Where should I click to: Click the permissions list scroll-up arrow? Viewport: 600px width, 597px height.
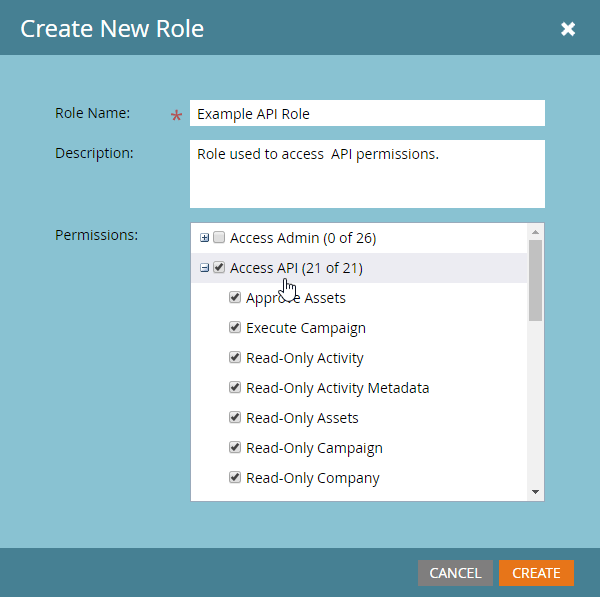tap(536, 231)
